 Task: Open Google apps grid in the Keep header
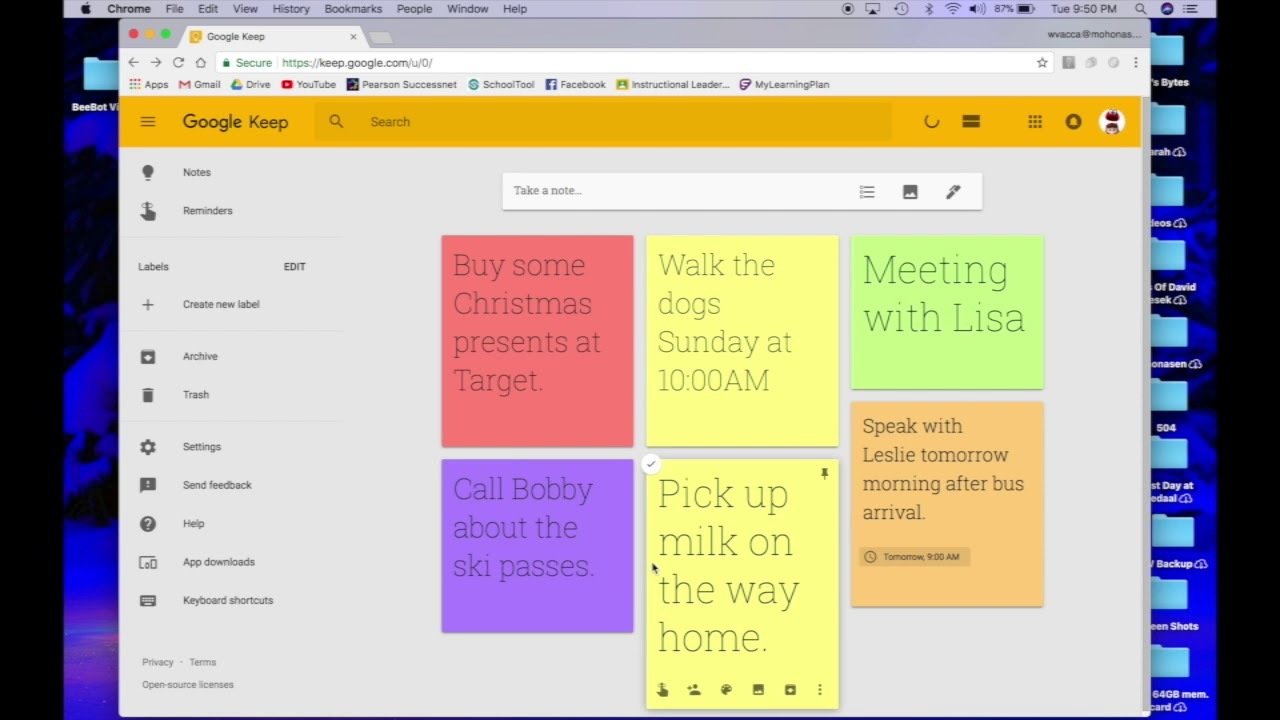point(1035,121)
